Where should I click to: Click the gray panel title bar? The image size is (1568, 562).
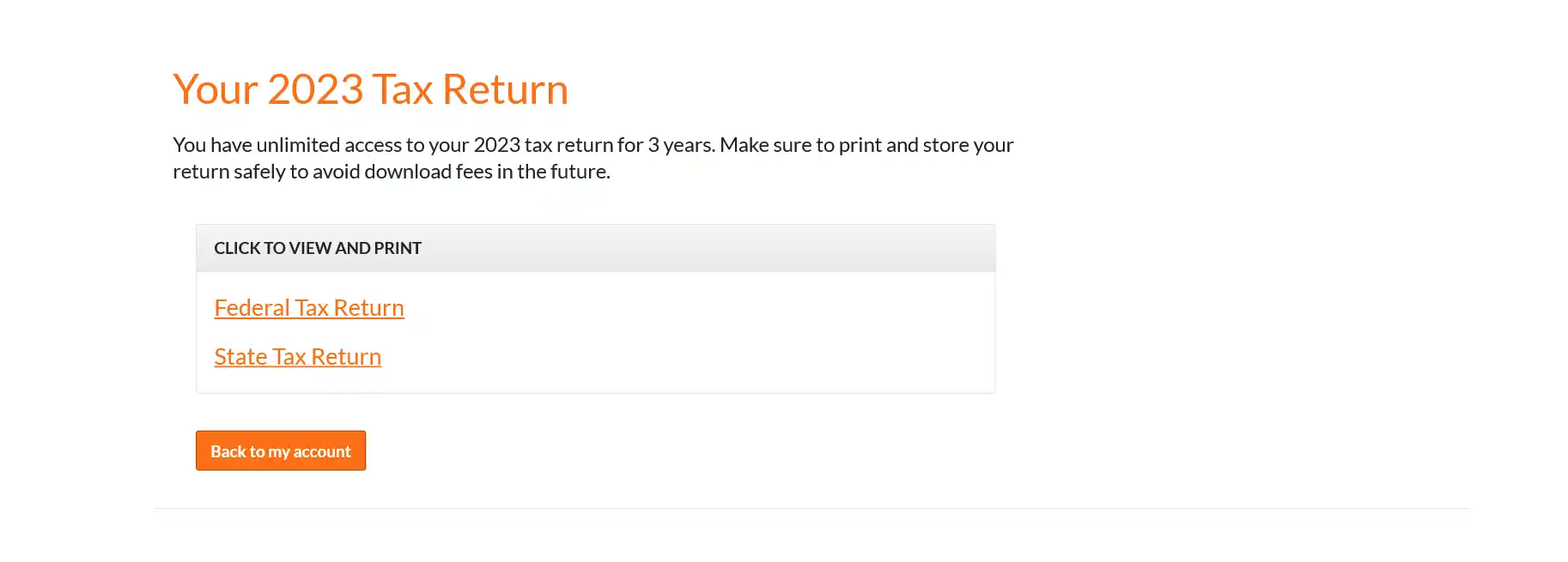point(687,248)
